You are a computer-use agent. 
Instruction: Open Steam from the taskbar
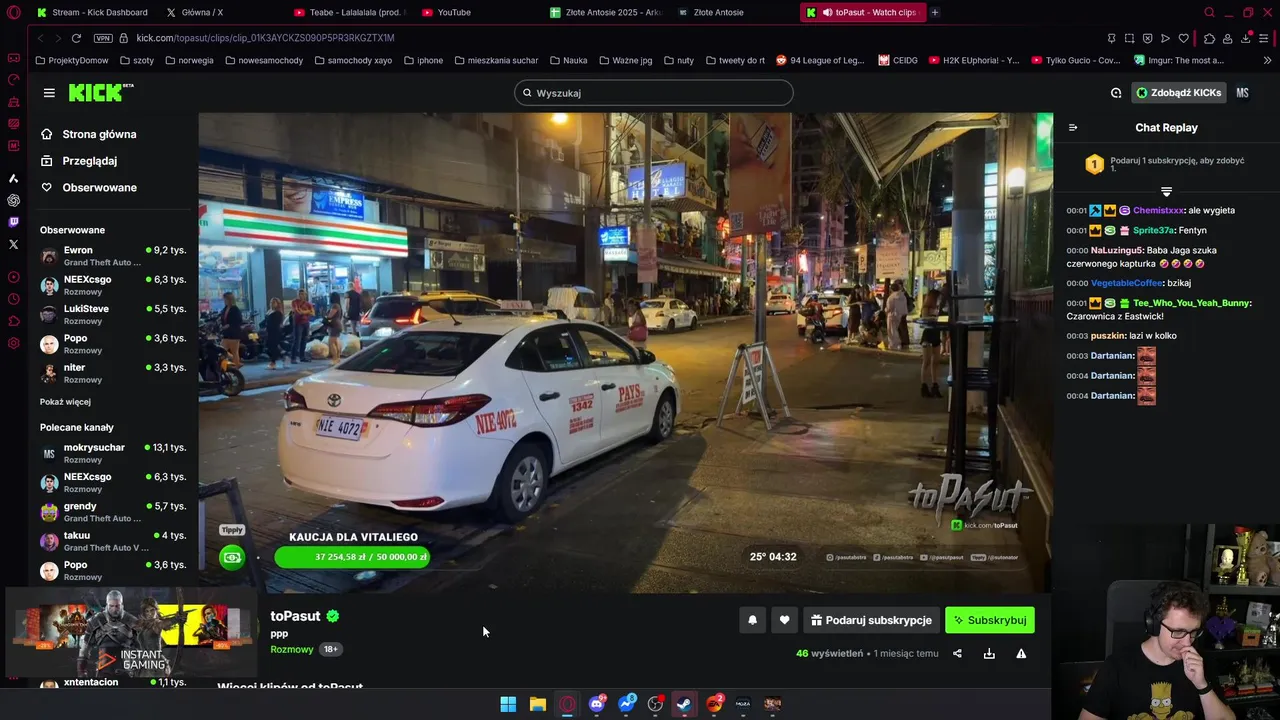[685, 704]
